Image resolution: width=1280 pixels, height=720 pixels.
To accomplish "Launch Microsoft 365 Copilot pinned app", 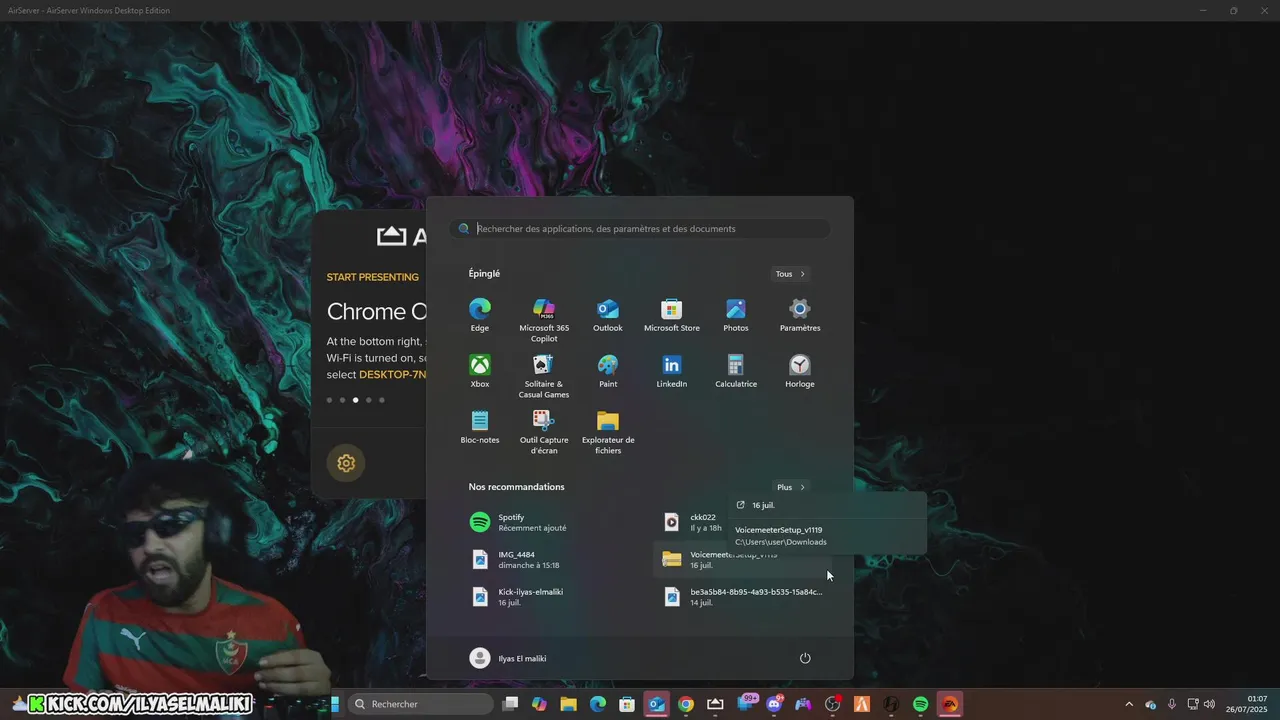I will [544, 320].
